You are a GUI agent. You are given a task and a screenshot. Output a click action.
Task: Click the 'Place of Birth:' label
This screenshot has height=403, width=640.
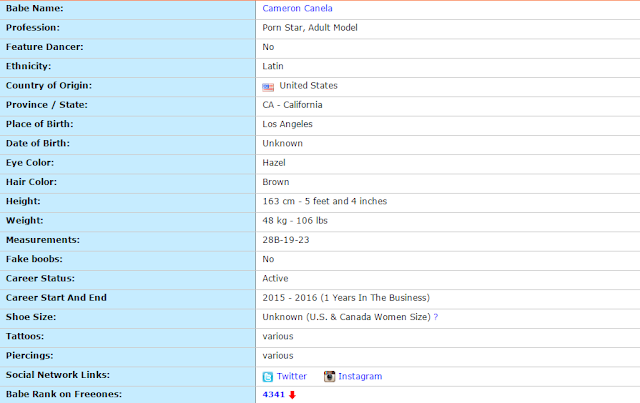[x=40, y=124]
